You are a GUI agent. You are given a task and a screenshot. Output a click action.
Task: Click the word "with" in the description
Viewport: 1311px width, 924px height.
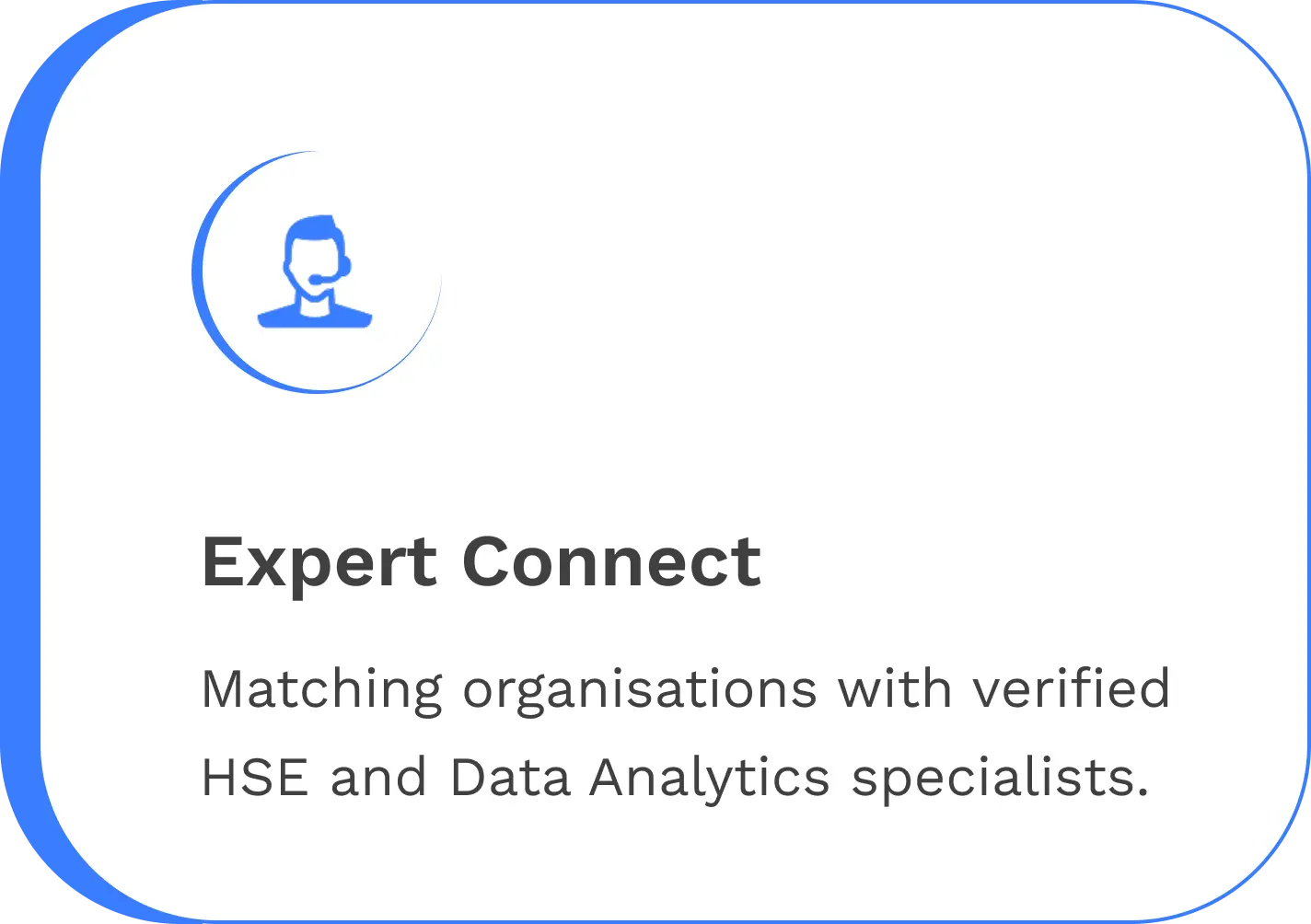[893, 688]
